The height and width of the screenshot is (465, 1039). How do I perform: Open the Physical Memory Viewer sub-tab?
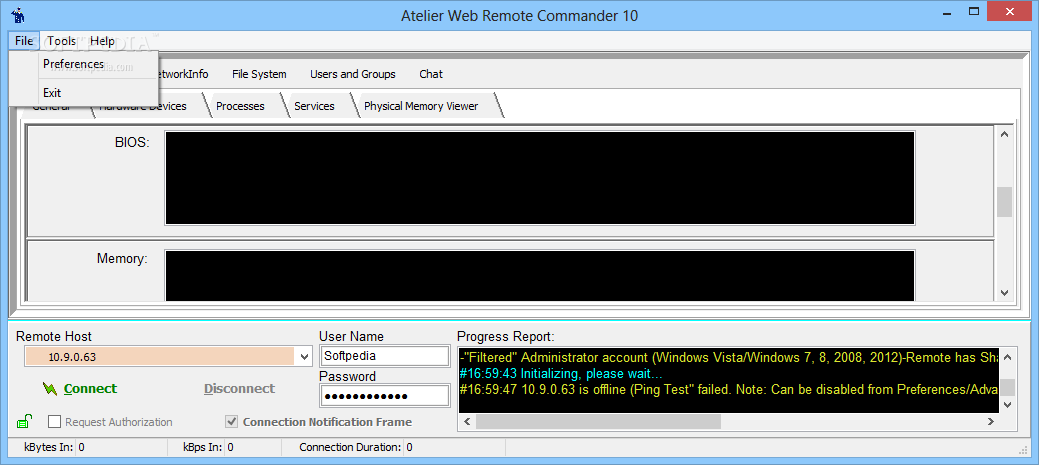pos(421,106)
